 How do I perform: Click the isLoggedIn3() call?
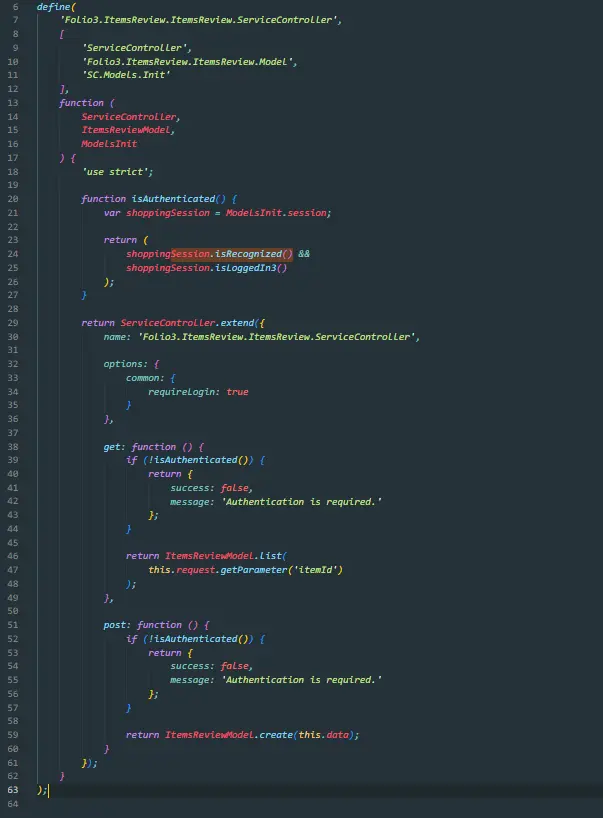tap(251, 268)
